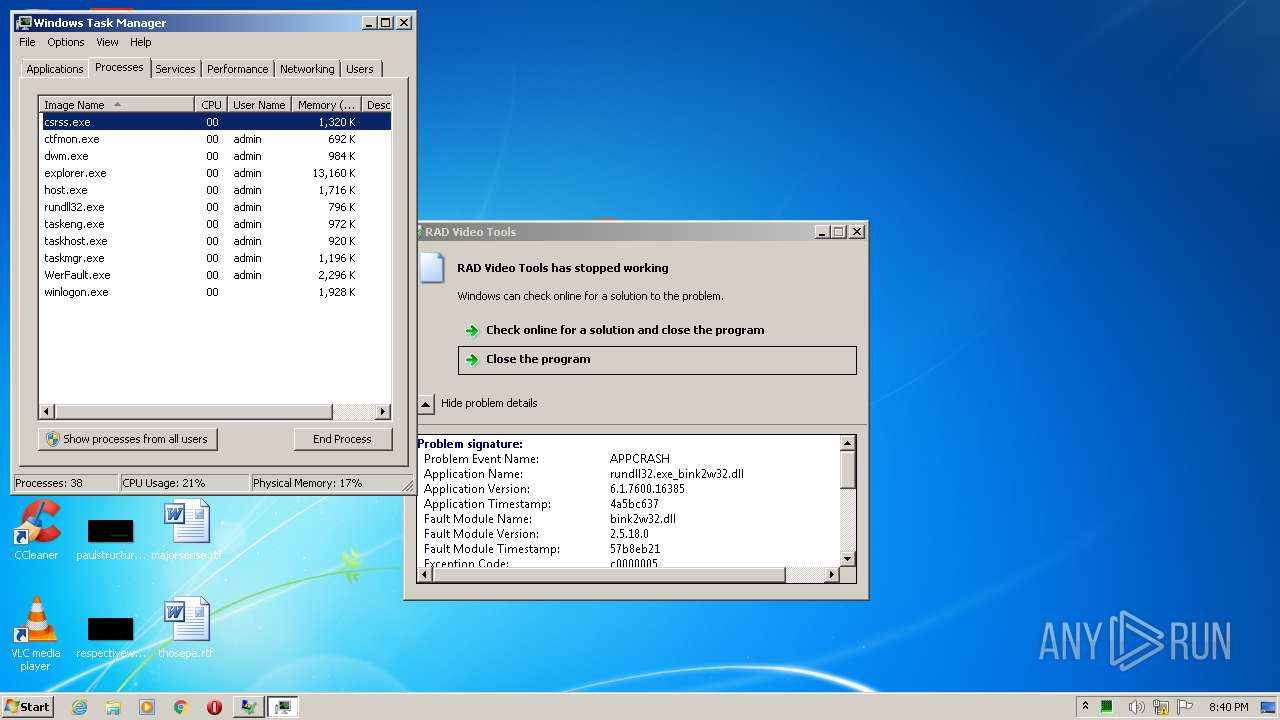Sort processes by User Name column
Viewport: 1280px width, 720px height.
click(x=259, y=105)
